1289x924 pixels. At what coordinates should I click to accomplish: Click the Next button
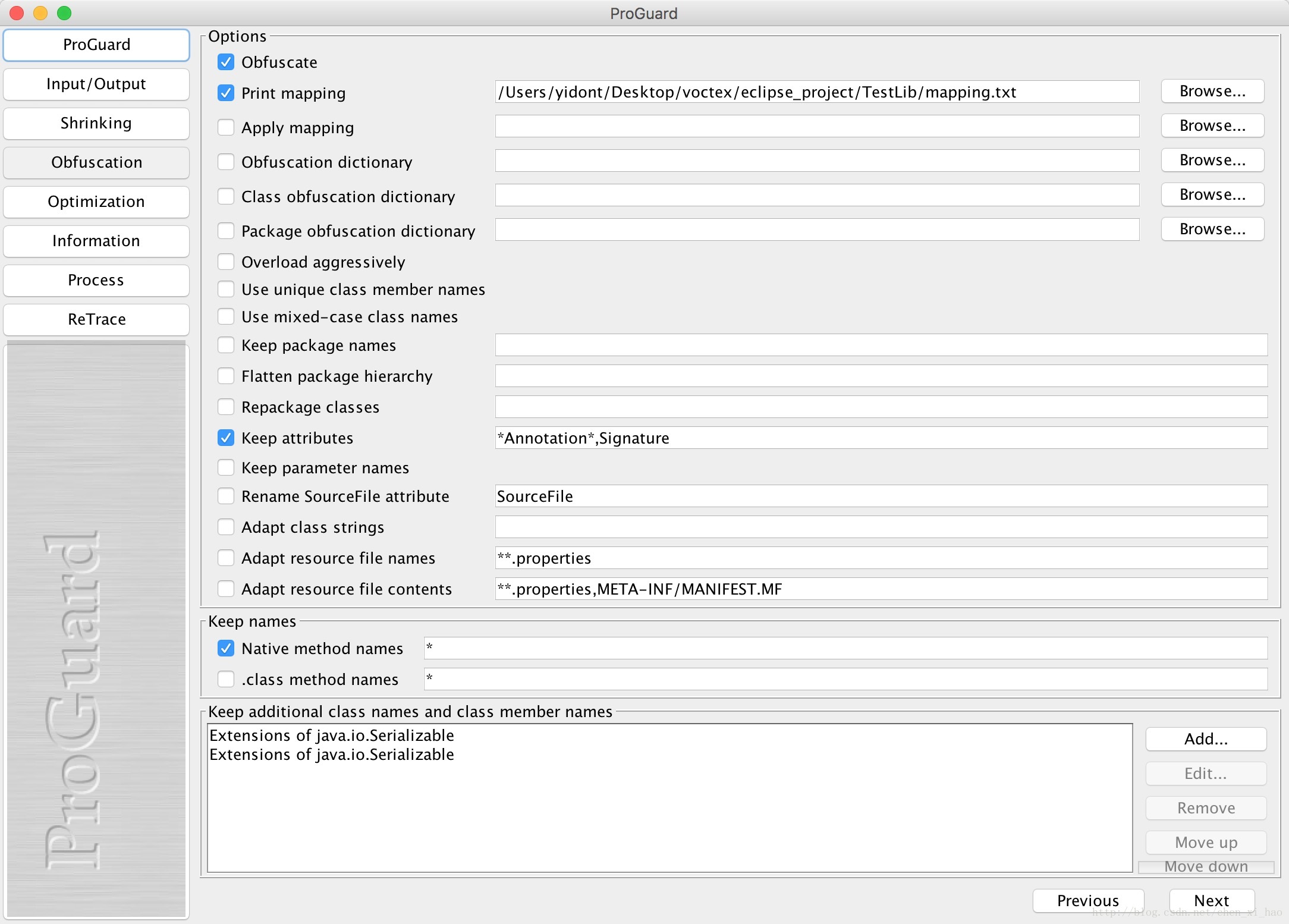click(1212, 900)
